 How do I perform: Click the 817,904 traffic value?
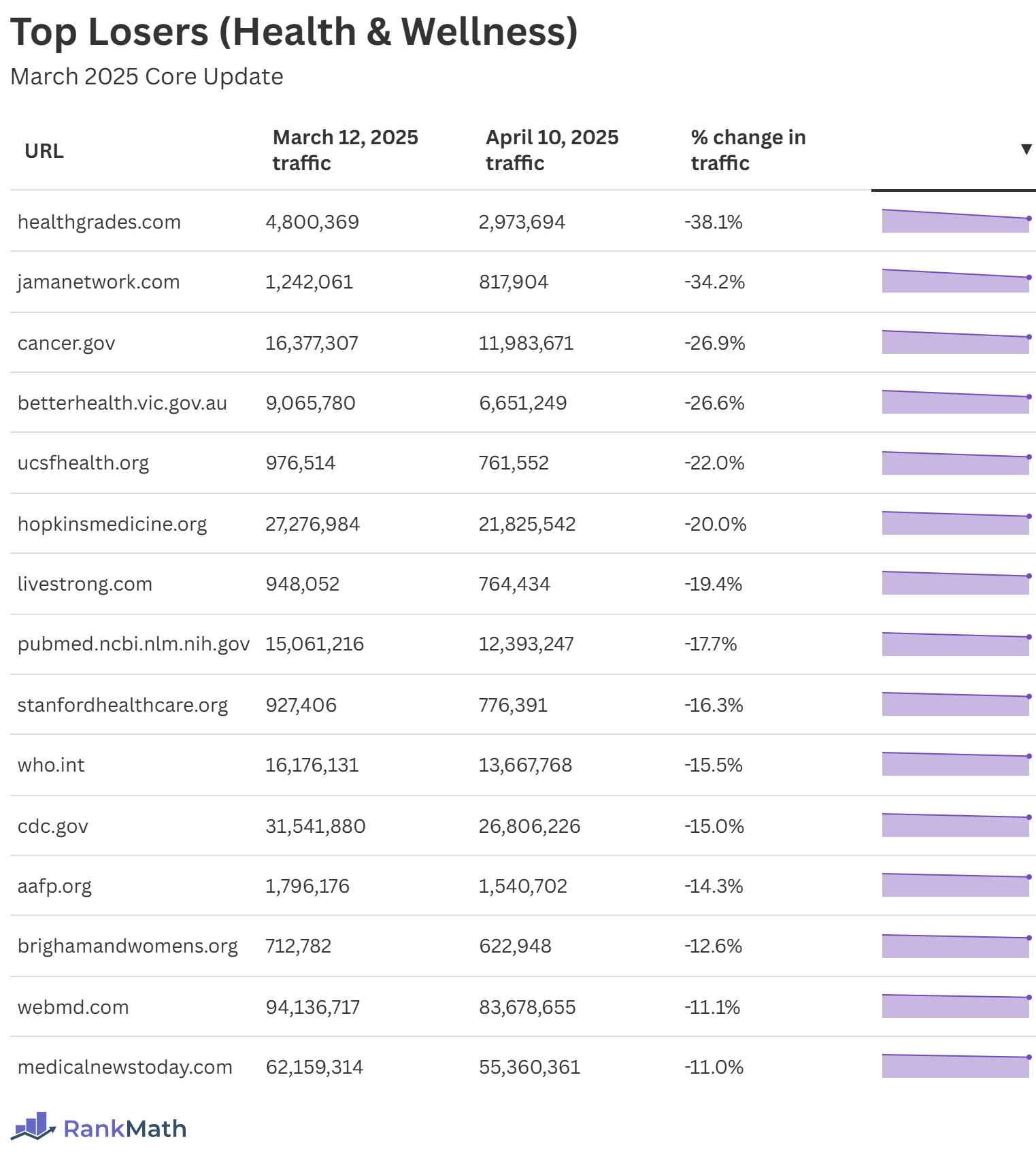(x=514, y=282)
